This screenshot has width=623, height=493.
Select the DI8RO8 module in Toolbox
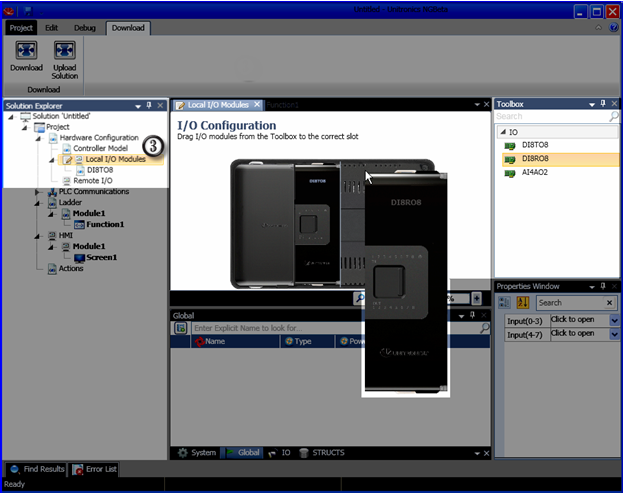534,158
